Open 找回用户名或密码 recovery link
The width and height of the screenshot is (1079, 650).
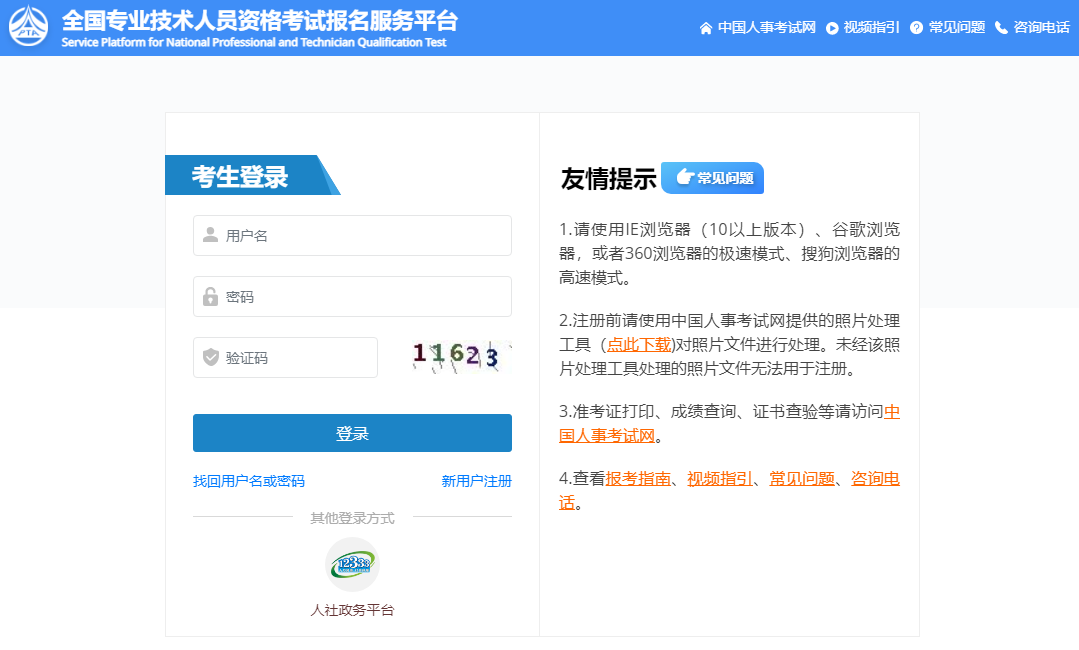pyautogui.click(x=249, y=481)
